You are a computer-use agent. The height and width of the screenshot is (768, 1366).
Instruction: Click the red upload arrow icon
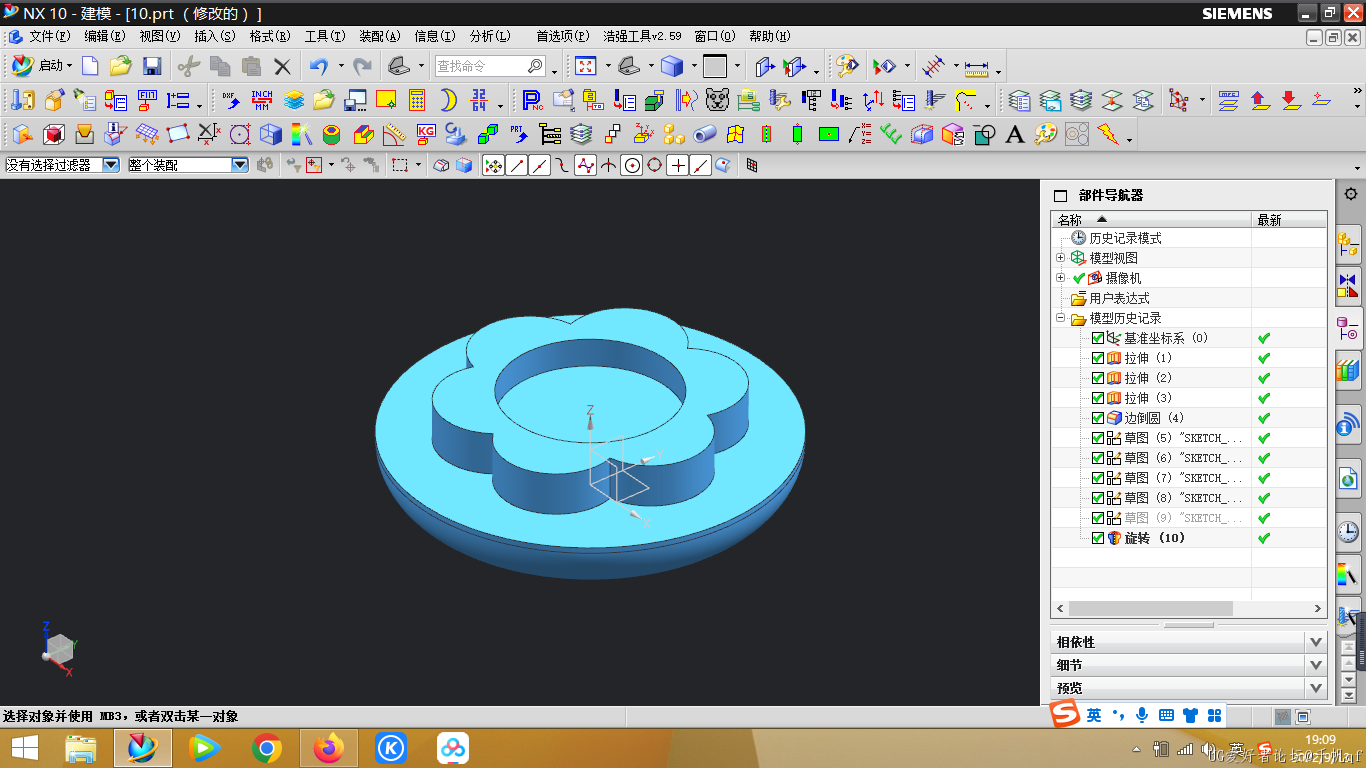pyautogui.click(x=1260, y=100)
